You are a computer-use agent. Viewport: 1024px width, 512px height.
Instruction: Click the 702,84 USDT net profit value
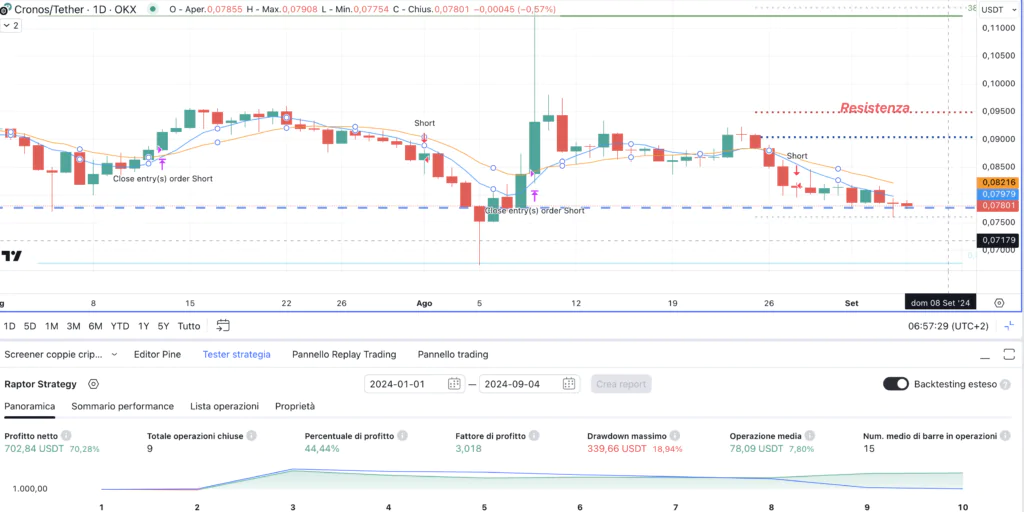click(35, 449)
